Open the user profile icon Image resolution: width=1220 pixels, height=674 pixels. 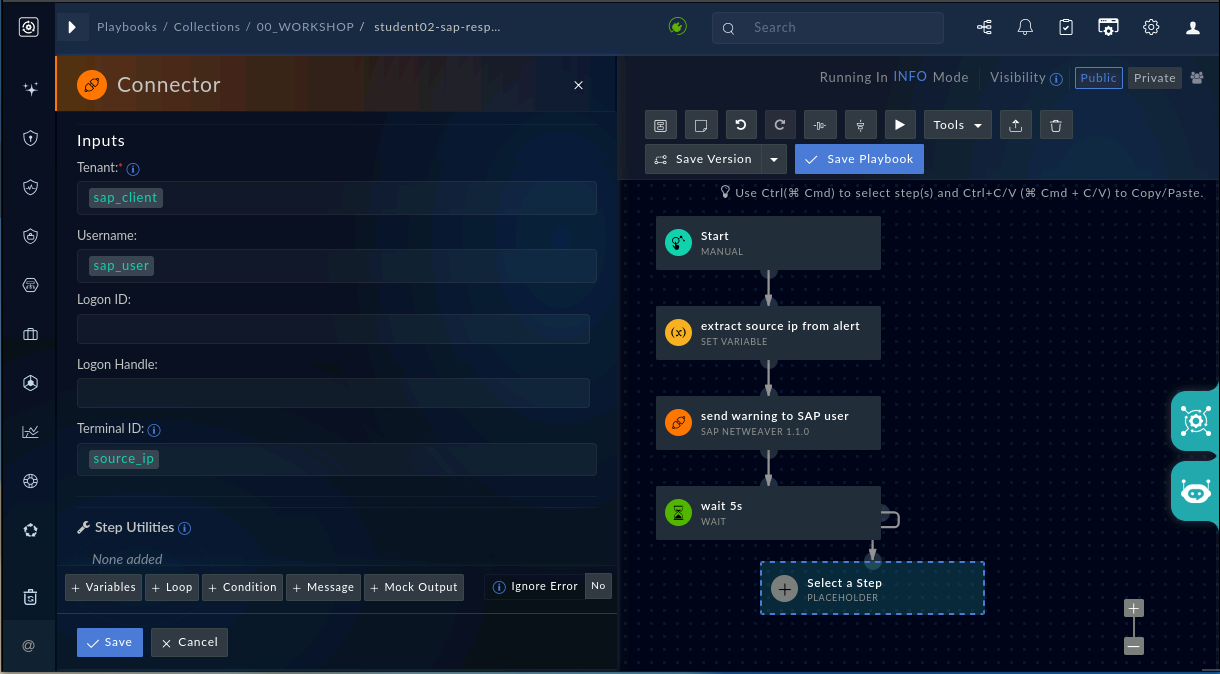pos(1193,28)
